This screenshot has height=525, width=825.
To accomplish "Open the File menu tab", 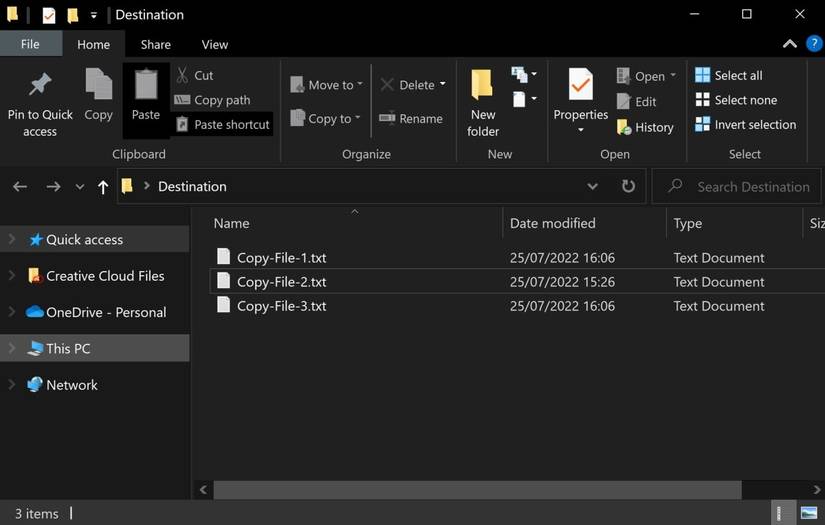I will pos(30,44).
